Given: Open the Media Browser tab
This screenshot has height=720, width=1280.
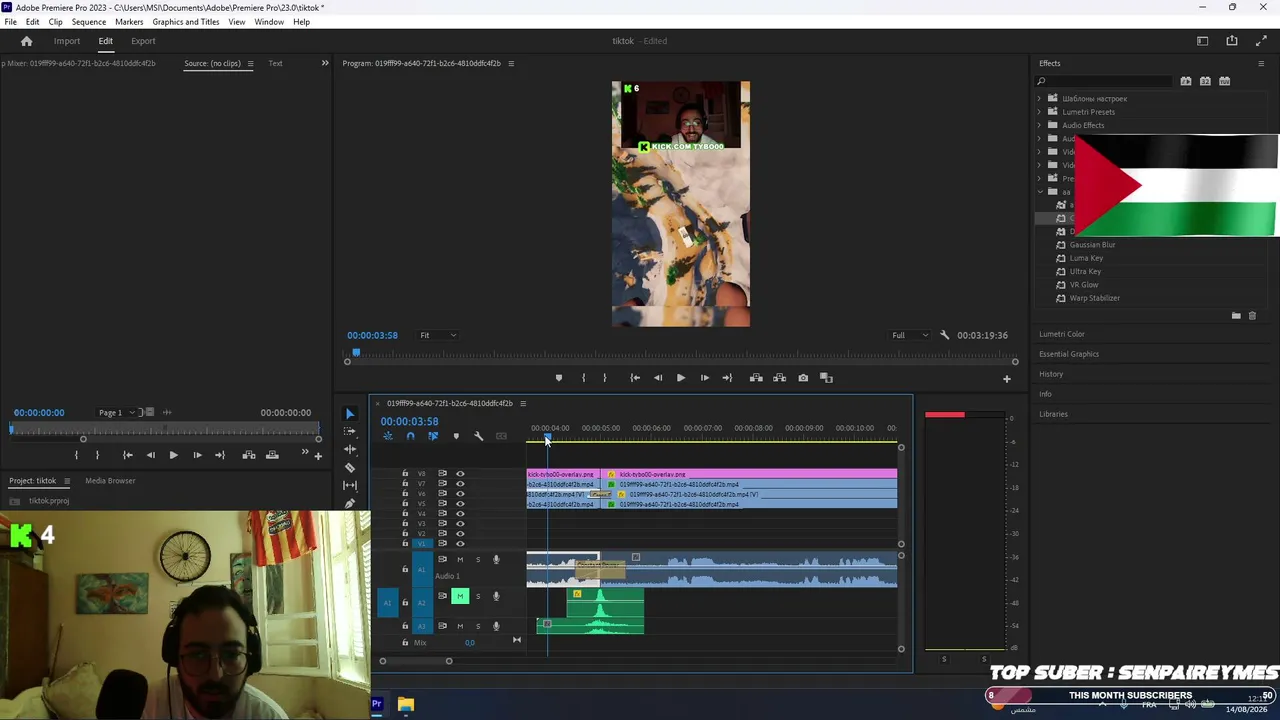Looking at the screenshot, I should click(x=110, y=481).
